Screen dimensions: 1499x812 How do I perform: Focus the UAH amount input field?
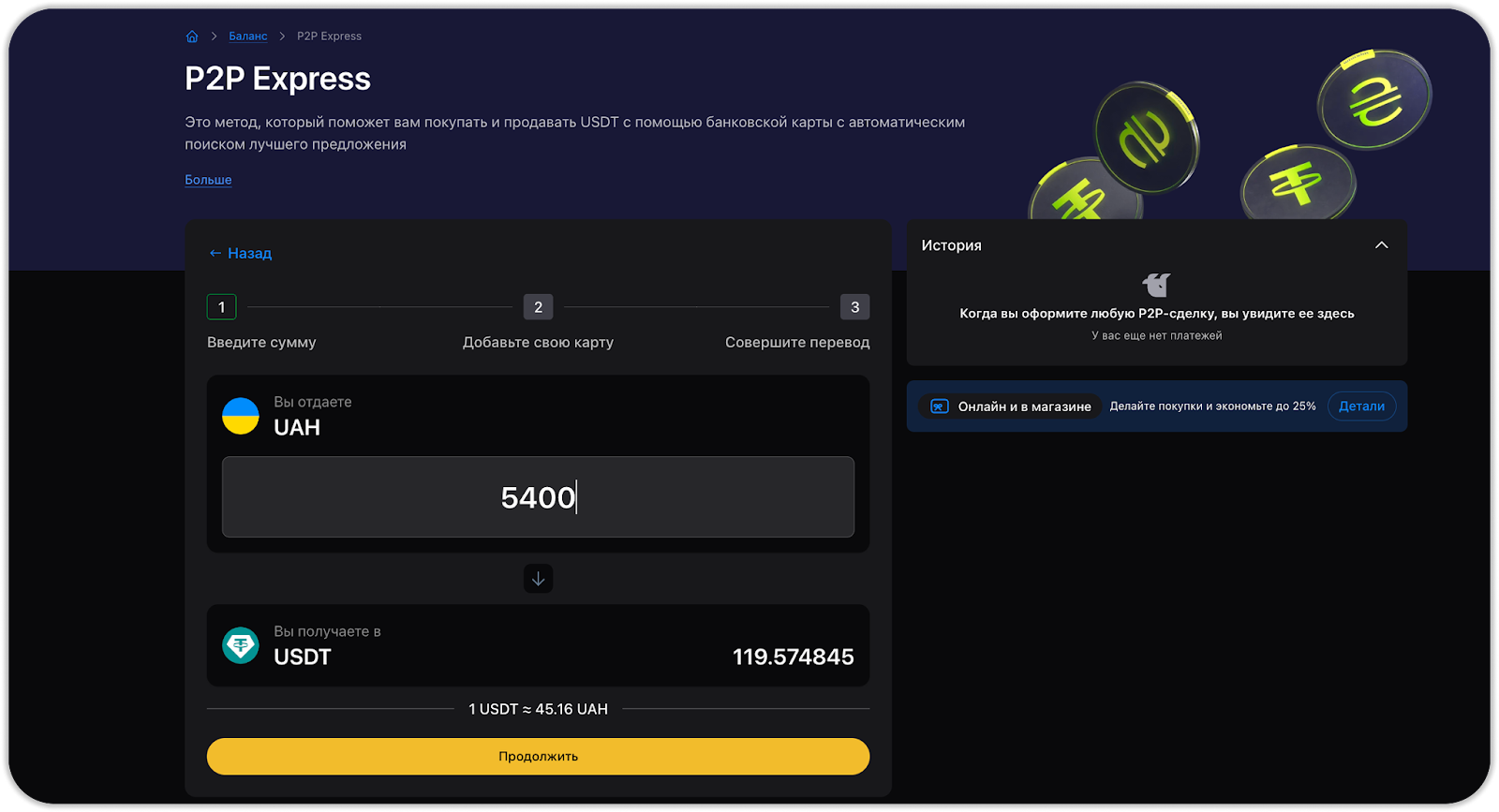coord(538,497)
